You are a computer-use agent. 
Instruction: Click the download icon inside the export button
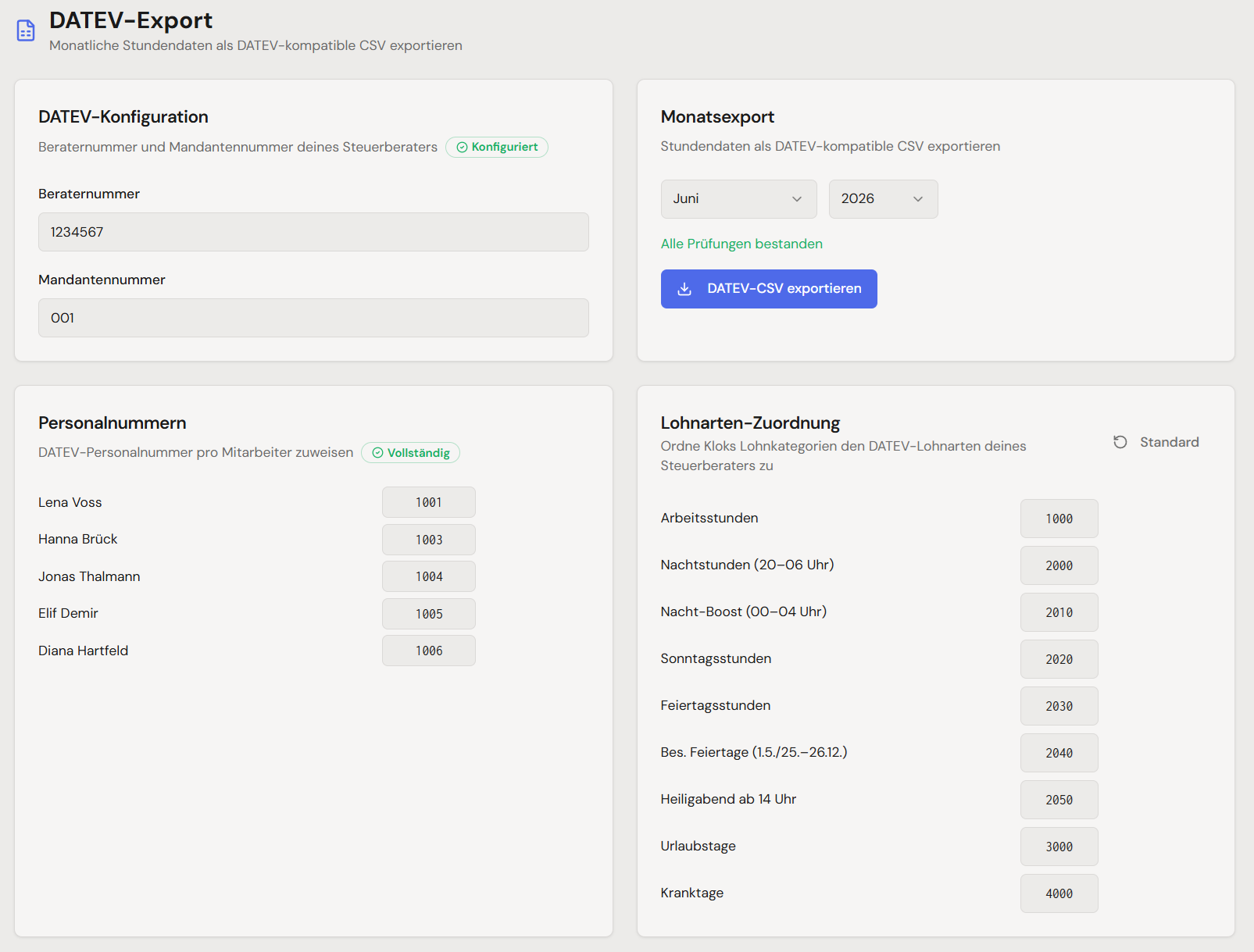[684, 289]
